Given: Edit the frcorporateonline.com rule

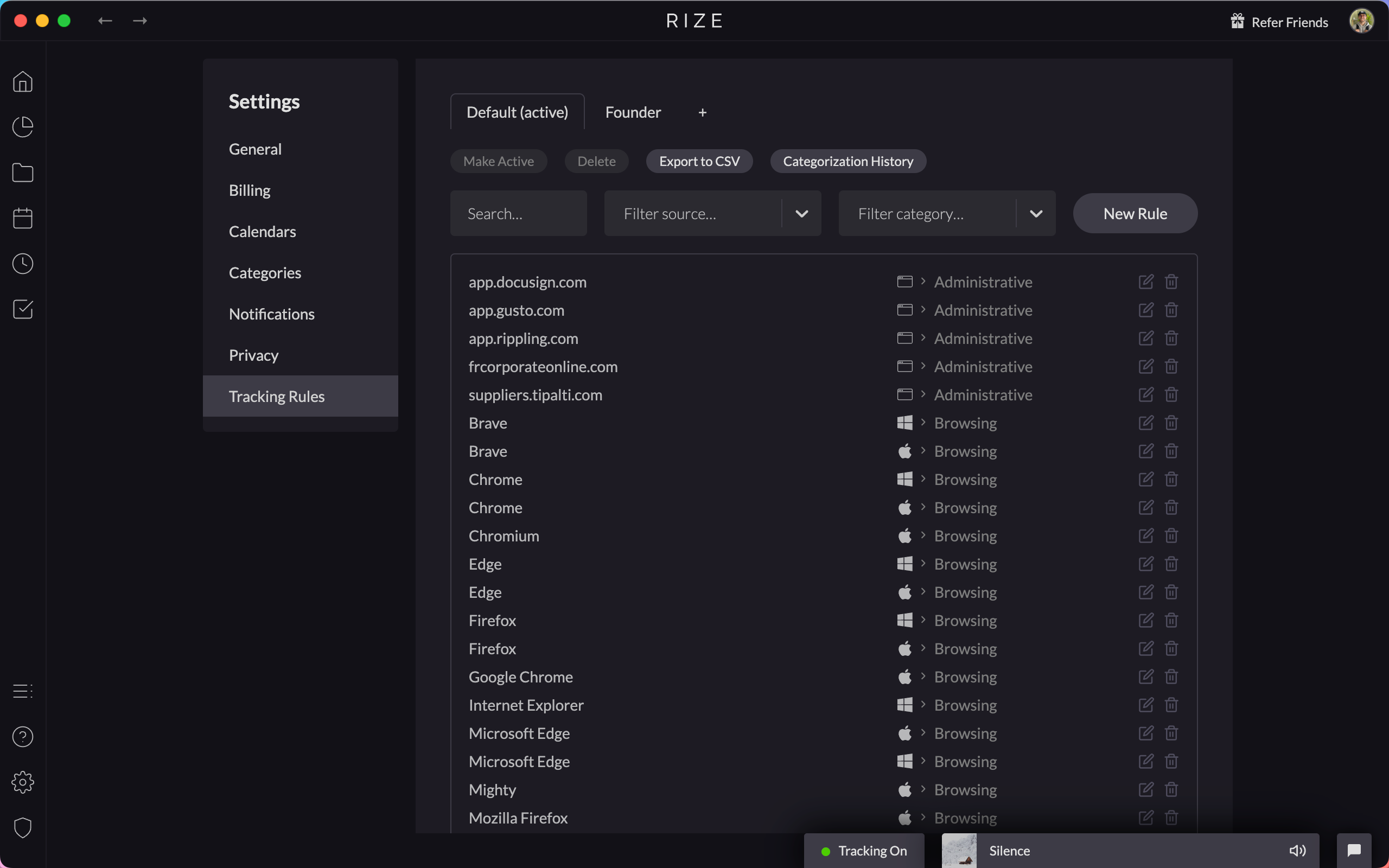Looking at the screenshot, I should 1145,366.
